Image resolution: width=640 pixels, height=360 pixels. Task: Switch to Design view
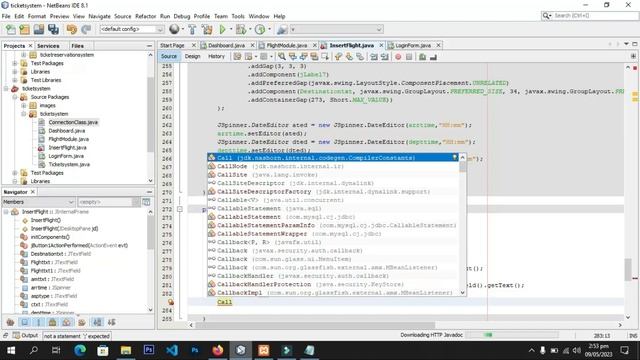pyautogui.click(x=192, y=56)
